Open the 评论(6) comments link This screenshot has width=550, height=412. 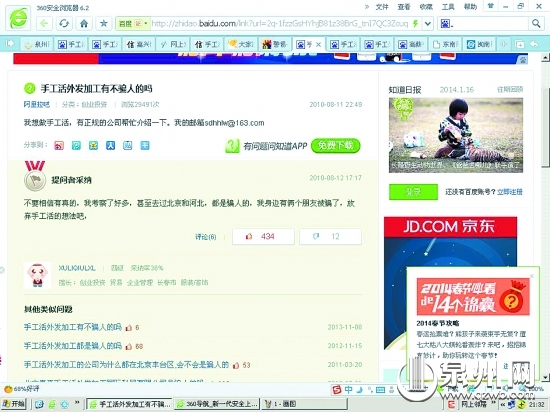point(206,237)
